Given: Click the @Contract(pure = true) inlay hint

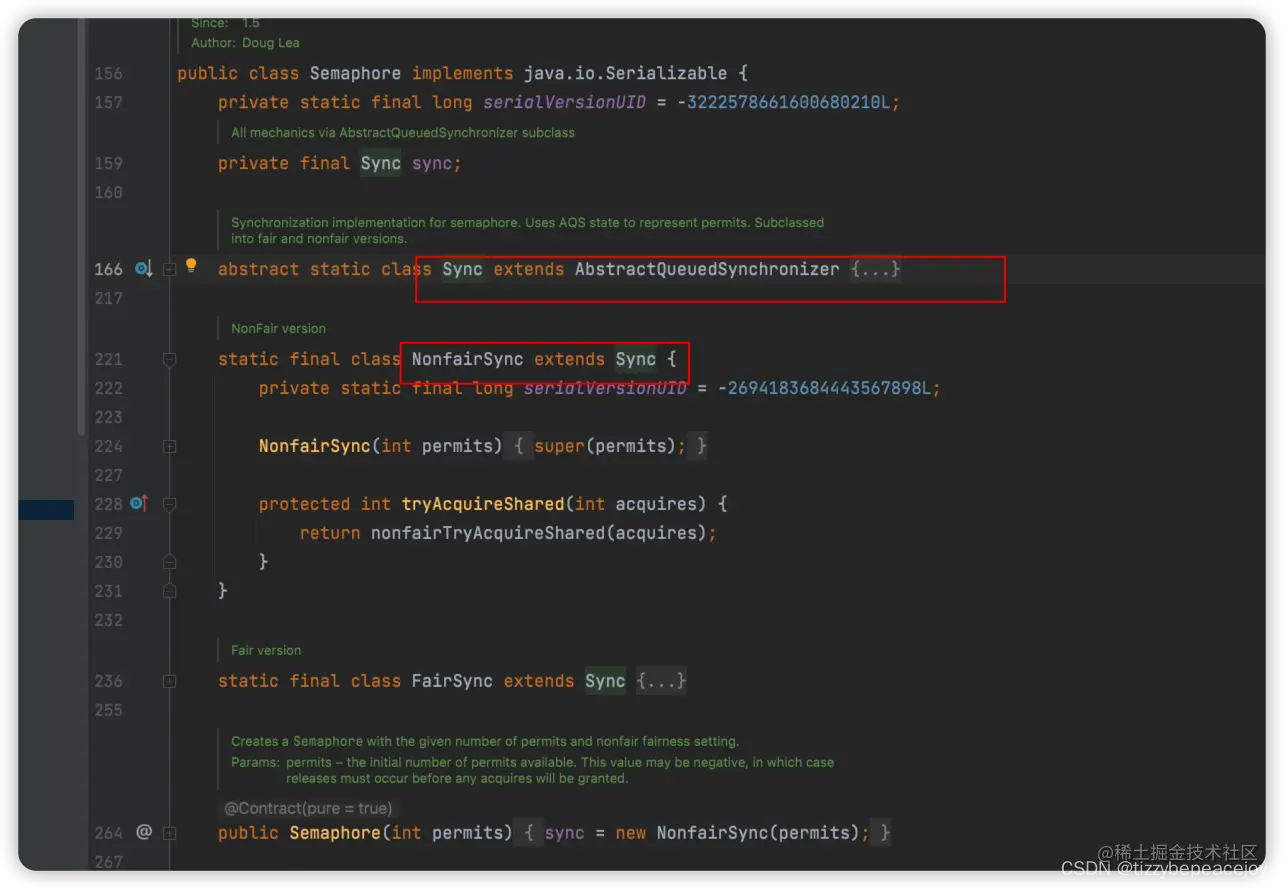Looking at the screenshot, I should [x=307, y=808].
